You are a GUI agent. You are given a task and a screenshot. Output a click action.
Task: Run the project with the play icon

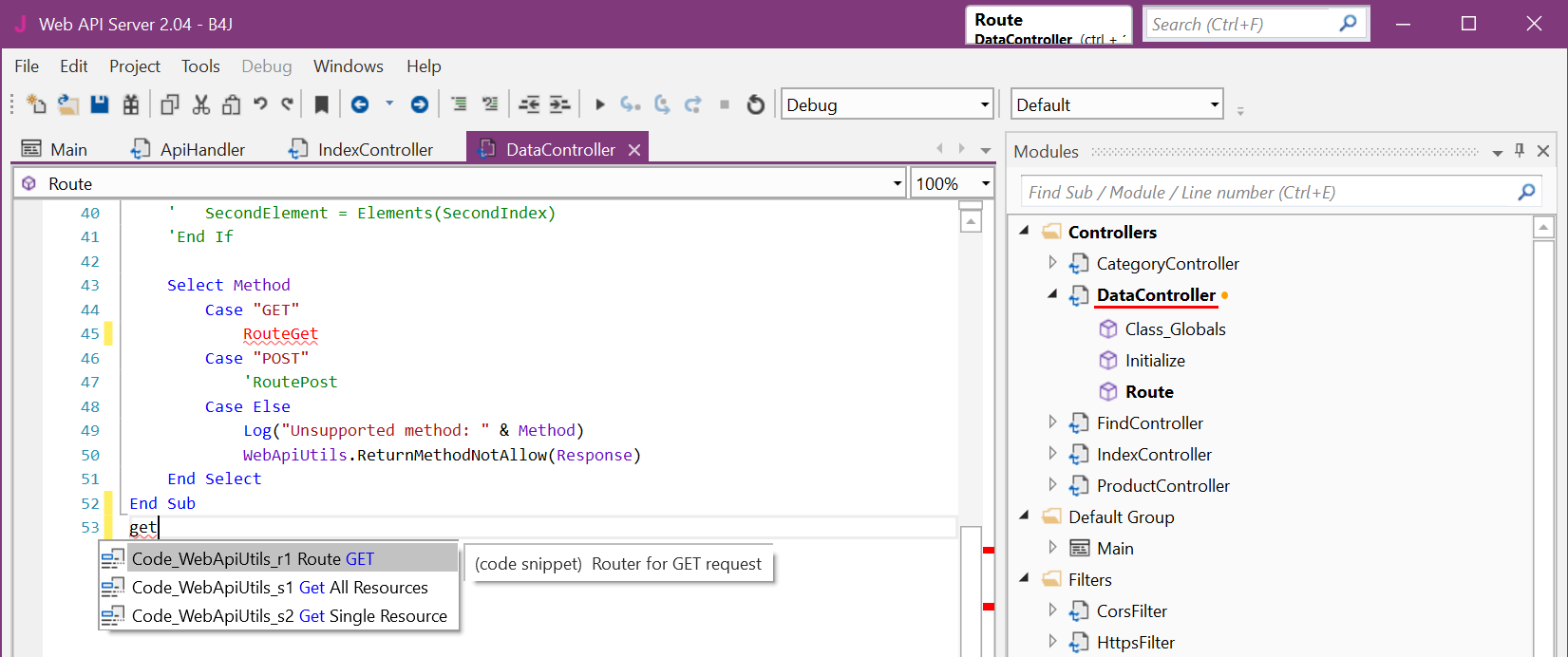tap(599, 104)
